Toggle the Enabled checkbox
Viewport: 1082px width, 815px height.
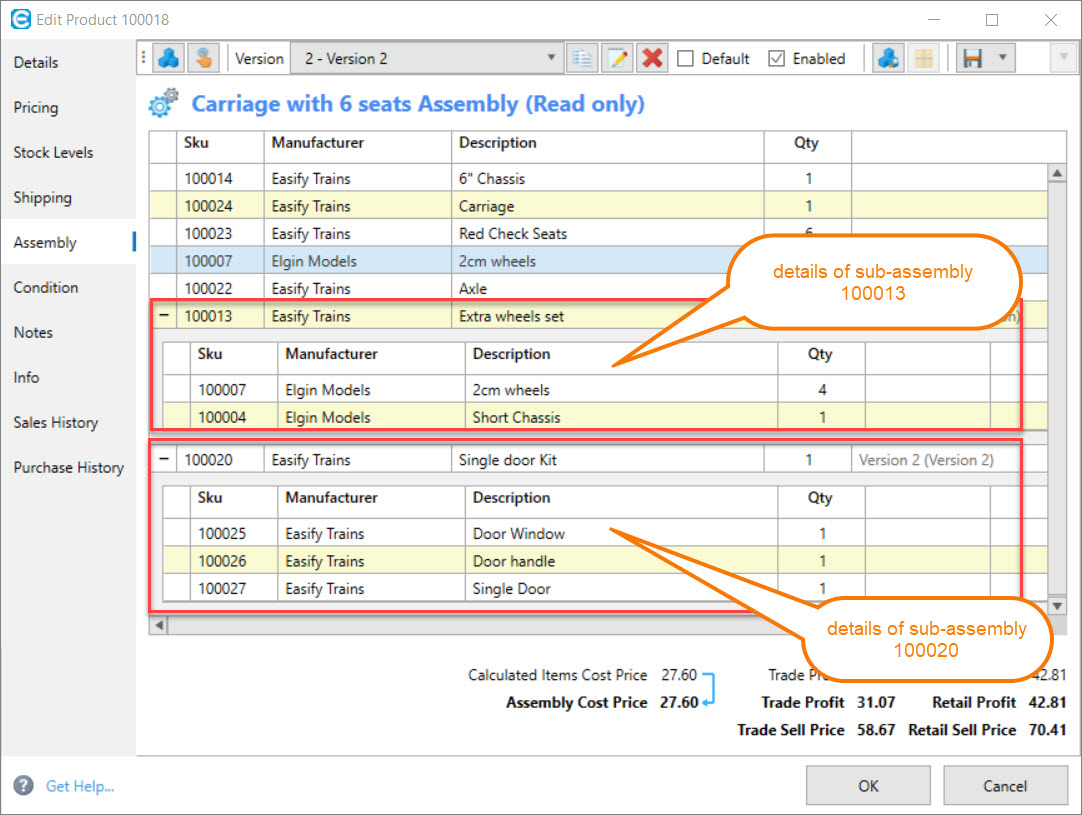click(776, 59)
